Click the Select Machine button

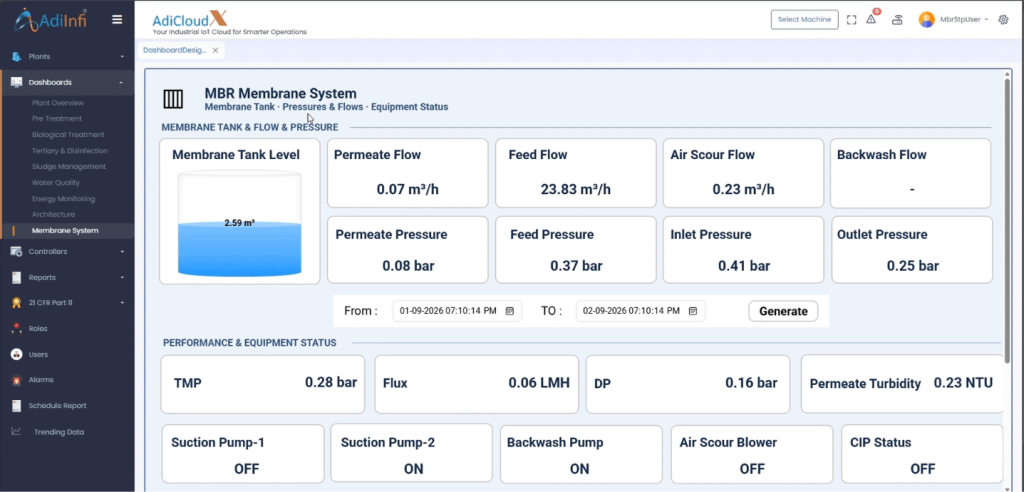pos(805,20)
